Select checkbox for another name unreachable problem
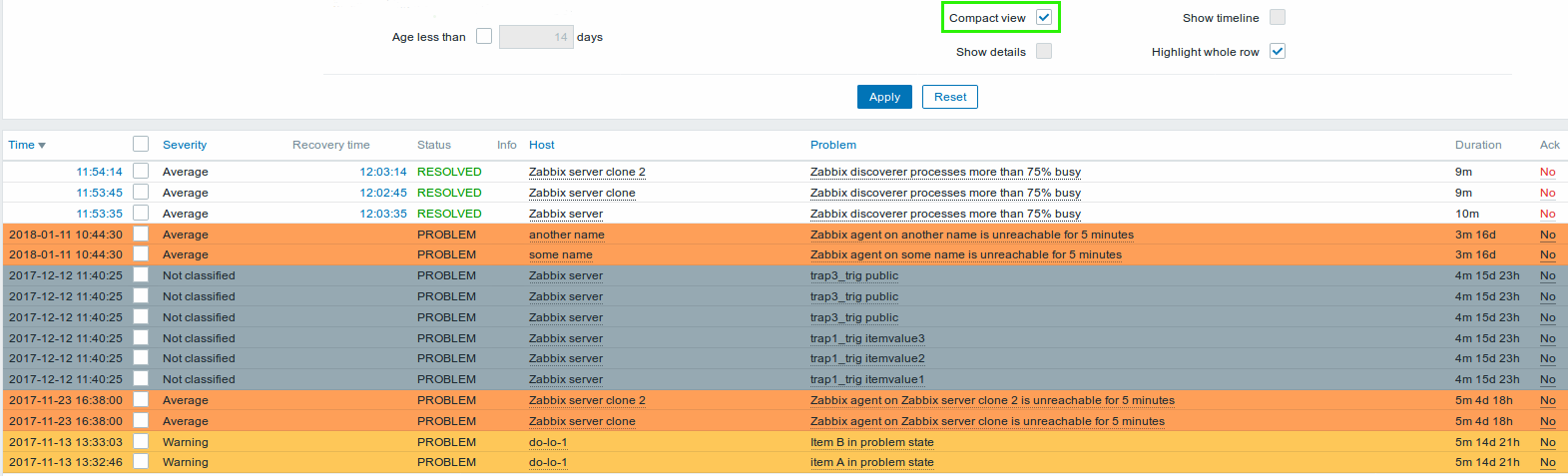The width and height of the screenshot is (1568, 476). coord(141,234)
